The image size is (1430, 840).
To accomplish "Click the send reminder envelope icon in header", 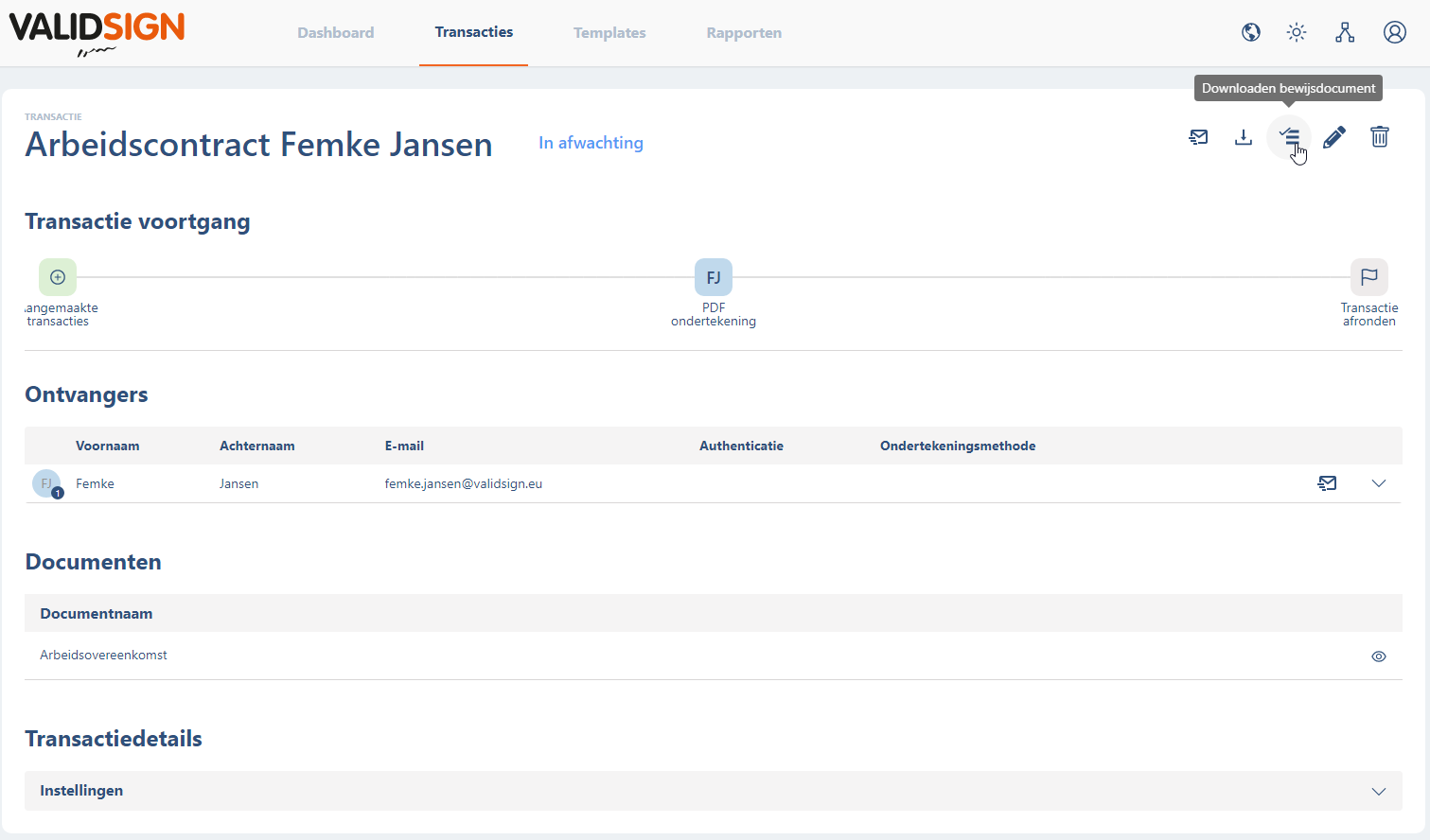I will click(1198, 137).
